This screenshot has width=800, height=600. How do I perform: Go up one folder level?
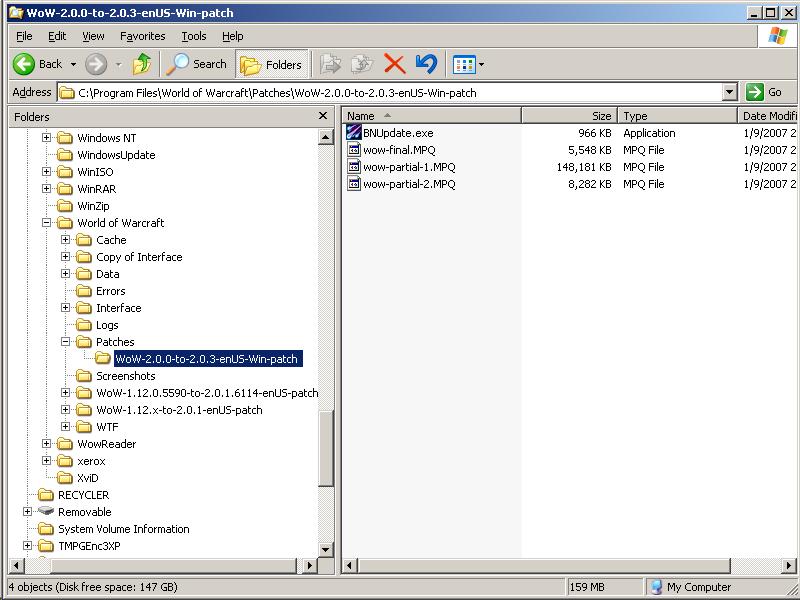point(141,64)
